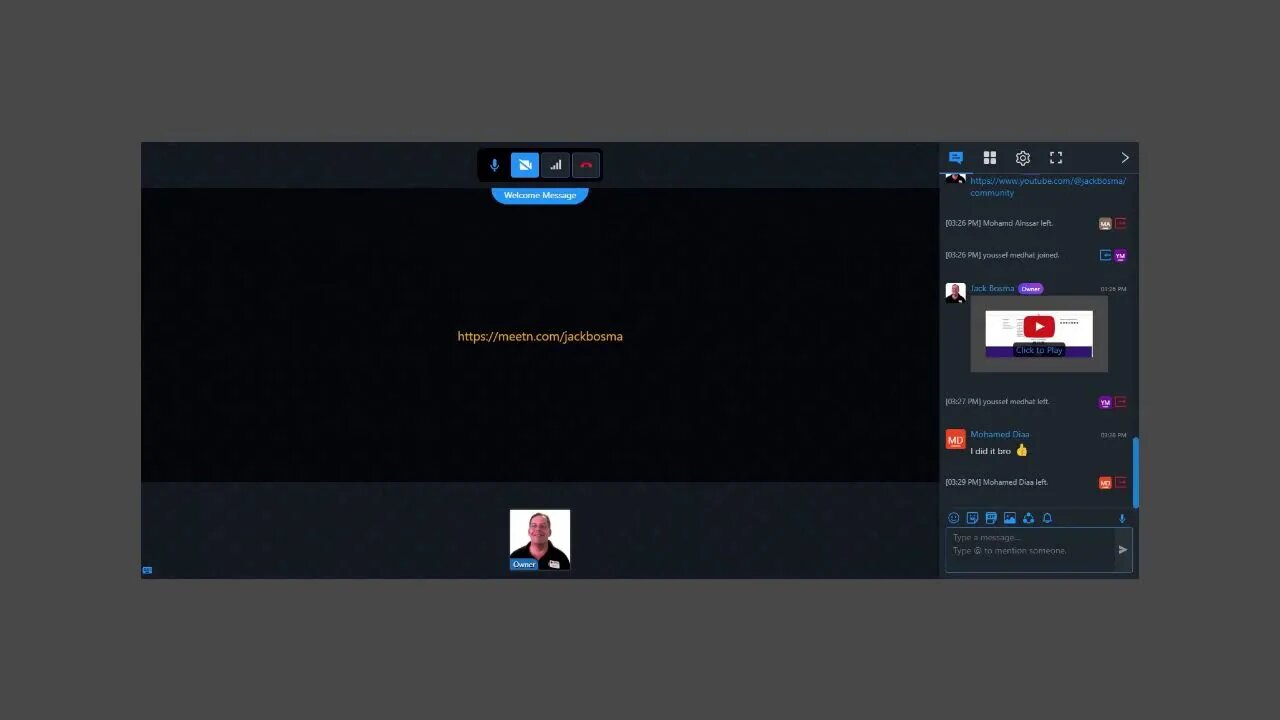Screen dimensions: 1280x720
Task: Click the Mohamd Alnssar left notice
Action: [x=999, y=223]
